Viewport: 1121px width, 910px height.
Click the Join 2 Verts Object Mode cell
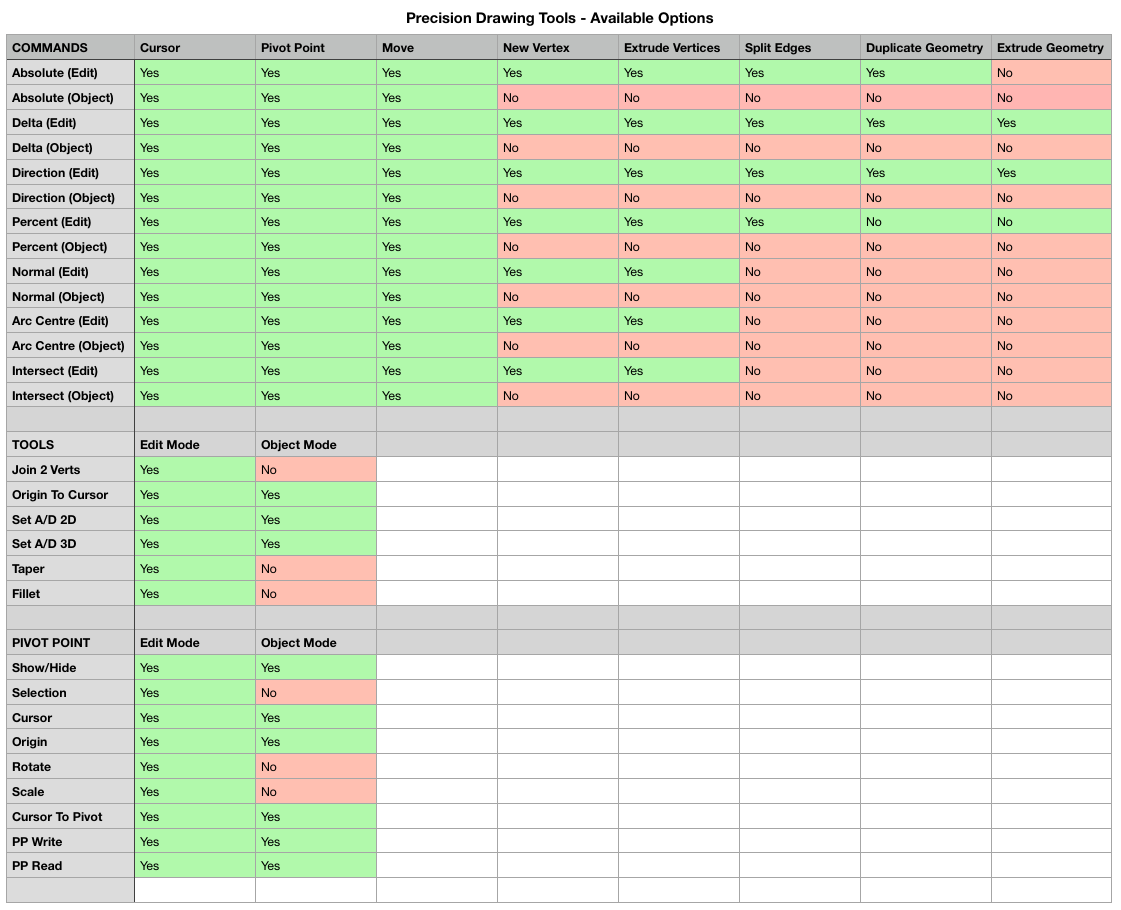pos(315,470)
